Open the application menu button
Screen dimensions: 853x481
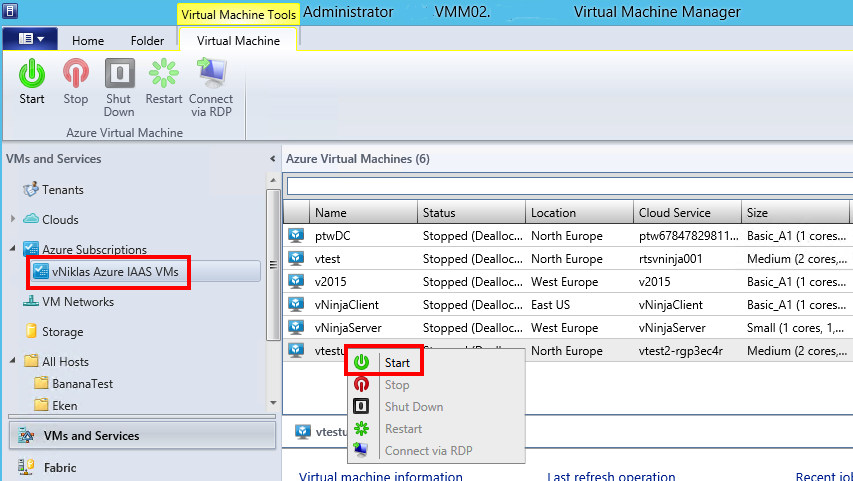click(x=30, y=39)
